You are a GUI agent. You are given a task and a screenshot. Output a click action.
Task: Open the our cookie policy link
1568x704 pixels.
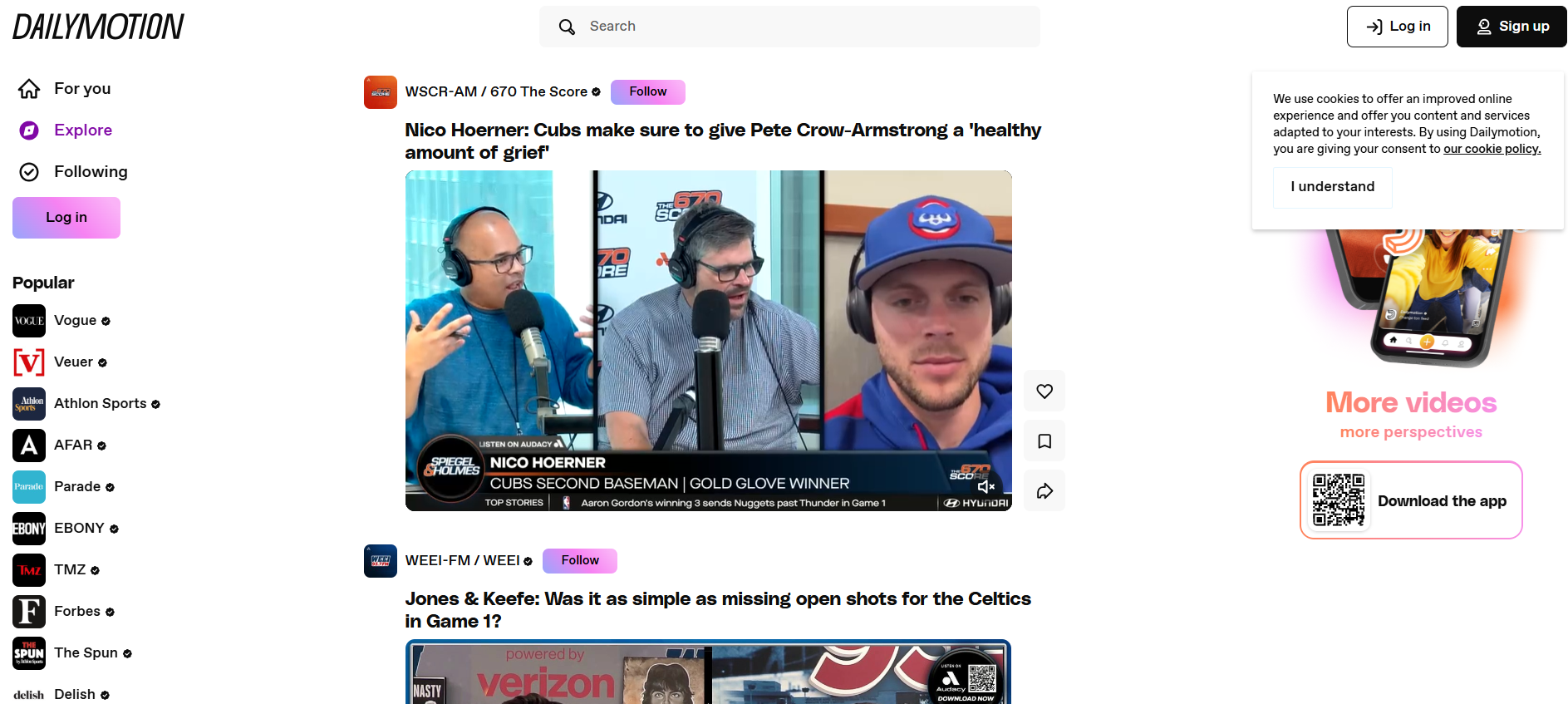tap(1492, 149)
